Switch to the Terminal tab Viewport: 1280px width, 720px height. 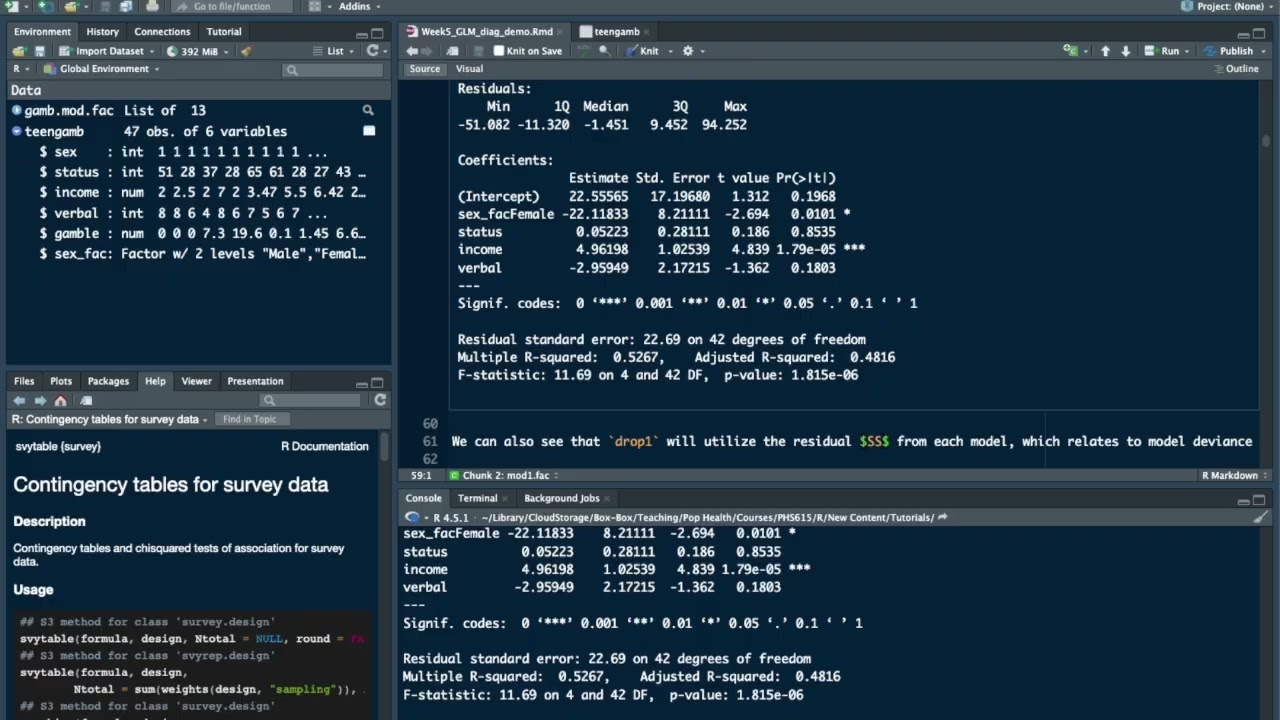(477, 498)
